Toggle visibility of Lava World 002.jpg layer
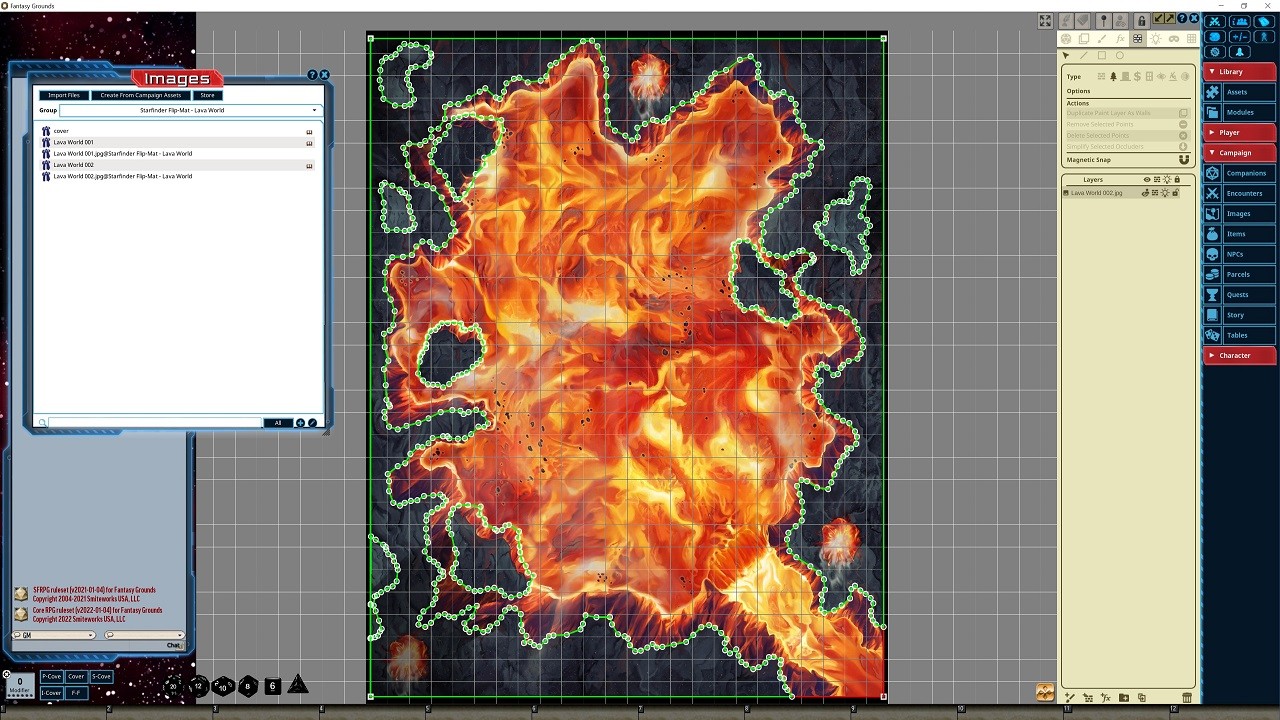Viewport: 1280px width, 720px height. [1145, 193]
